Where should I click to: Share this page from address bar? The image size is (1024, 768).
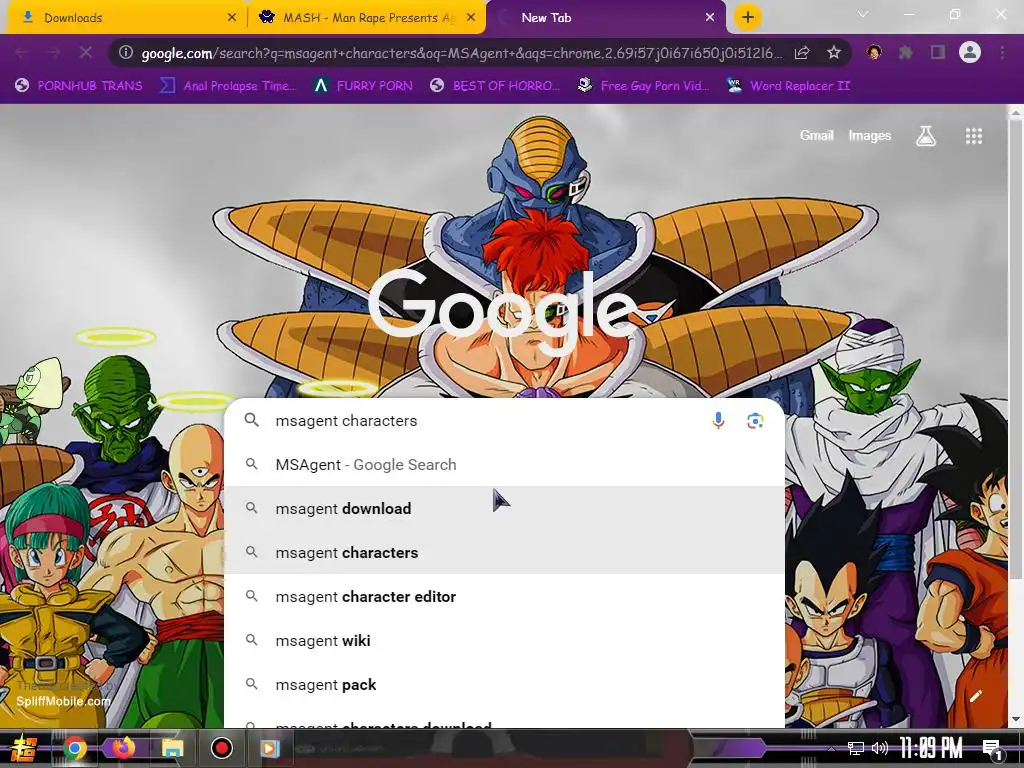(x=803, y=53)
